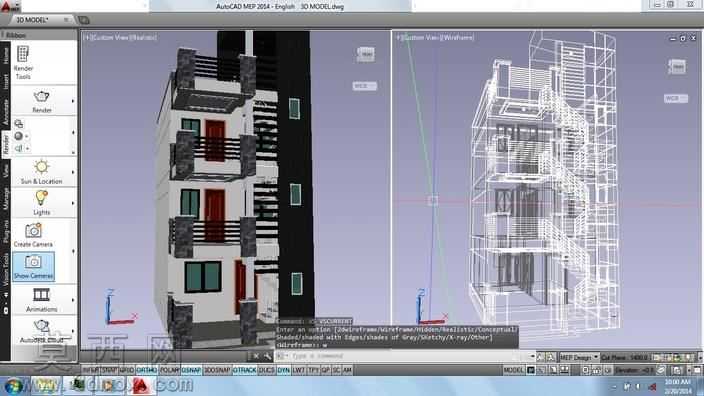This screenshot has height=396, width=704.
Task: Toggle ORTHO mode
Action: point(146,370)
